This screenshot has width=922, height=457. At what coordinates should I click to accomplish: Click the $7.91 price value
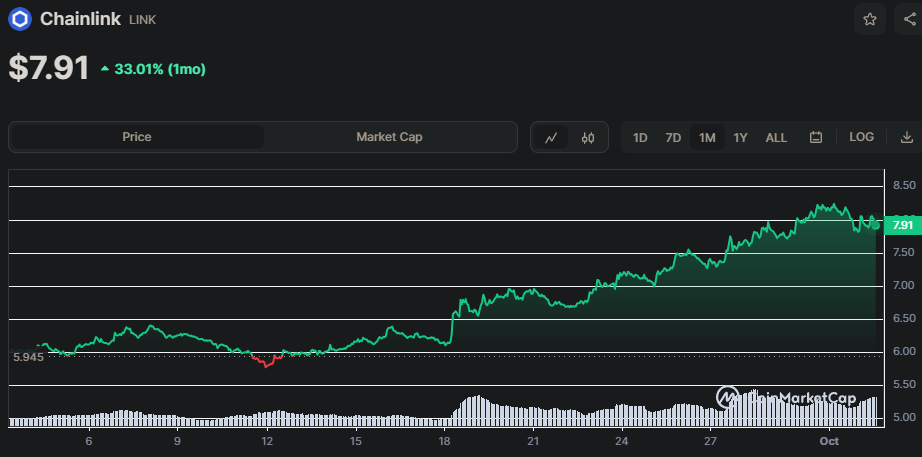coord(49,68)
